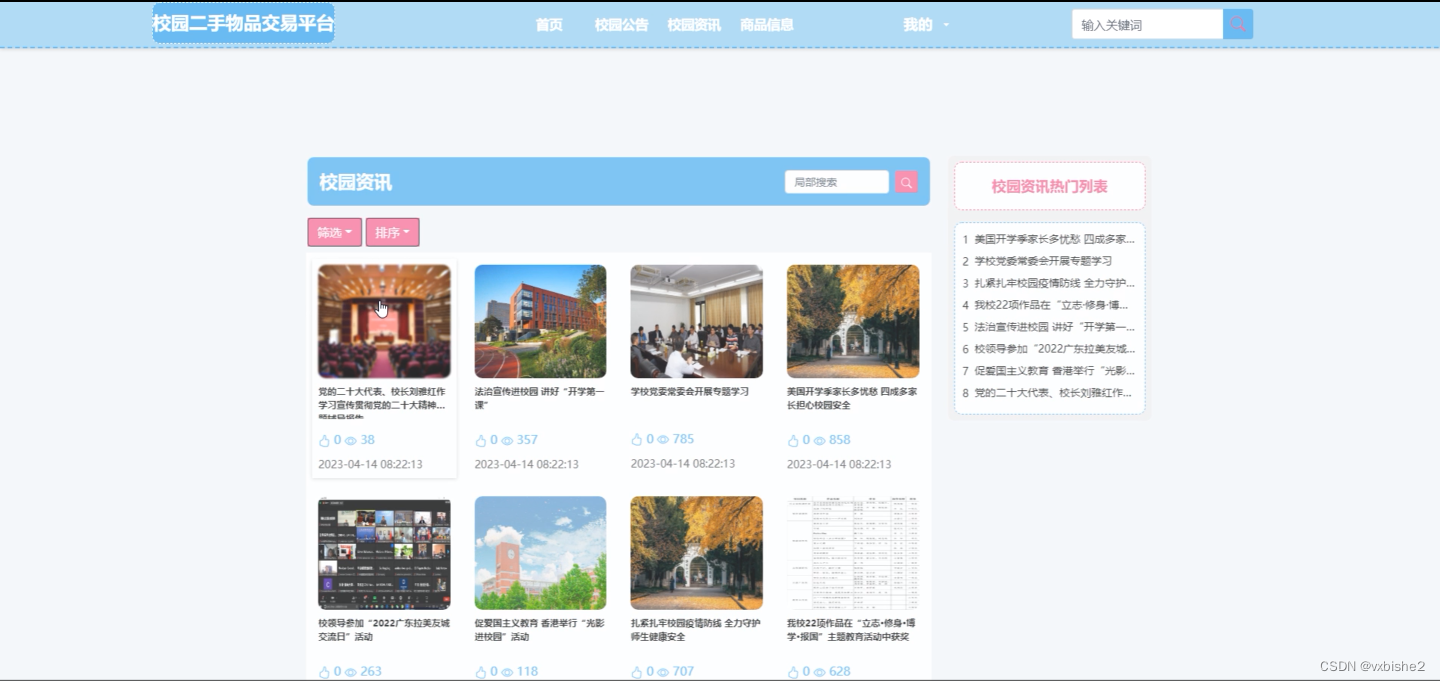Like the article with 357 views
The image size is (1440, 681).
click(481, 440)
